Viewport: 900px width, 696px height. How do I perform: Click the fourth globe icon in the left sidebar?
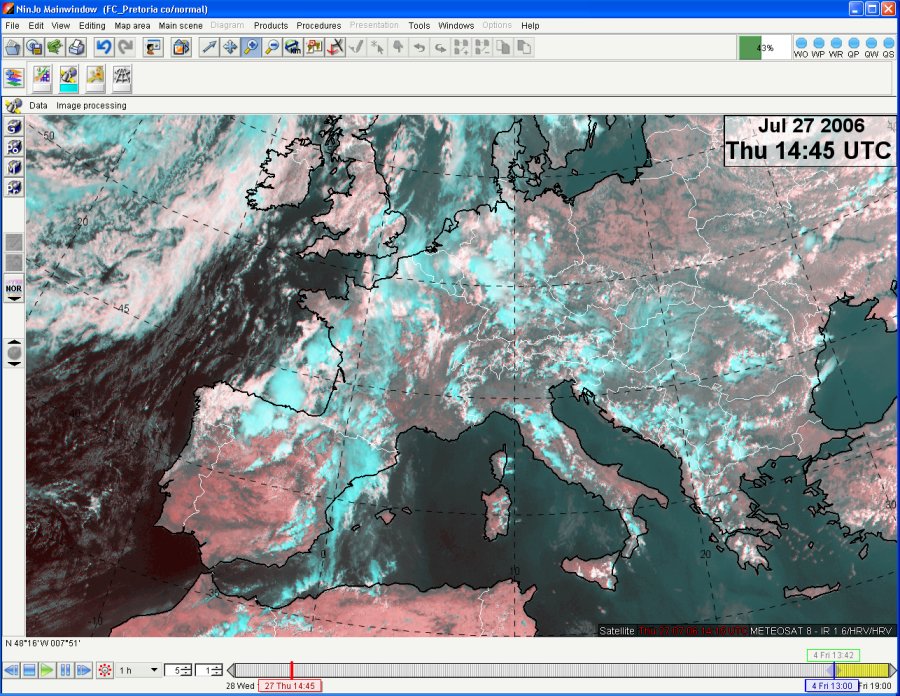tap(14, 187)
